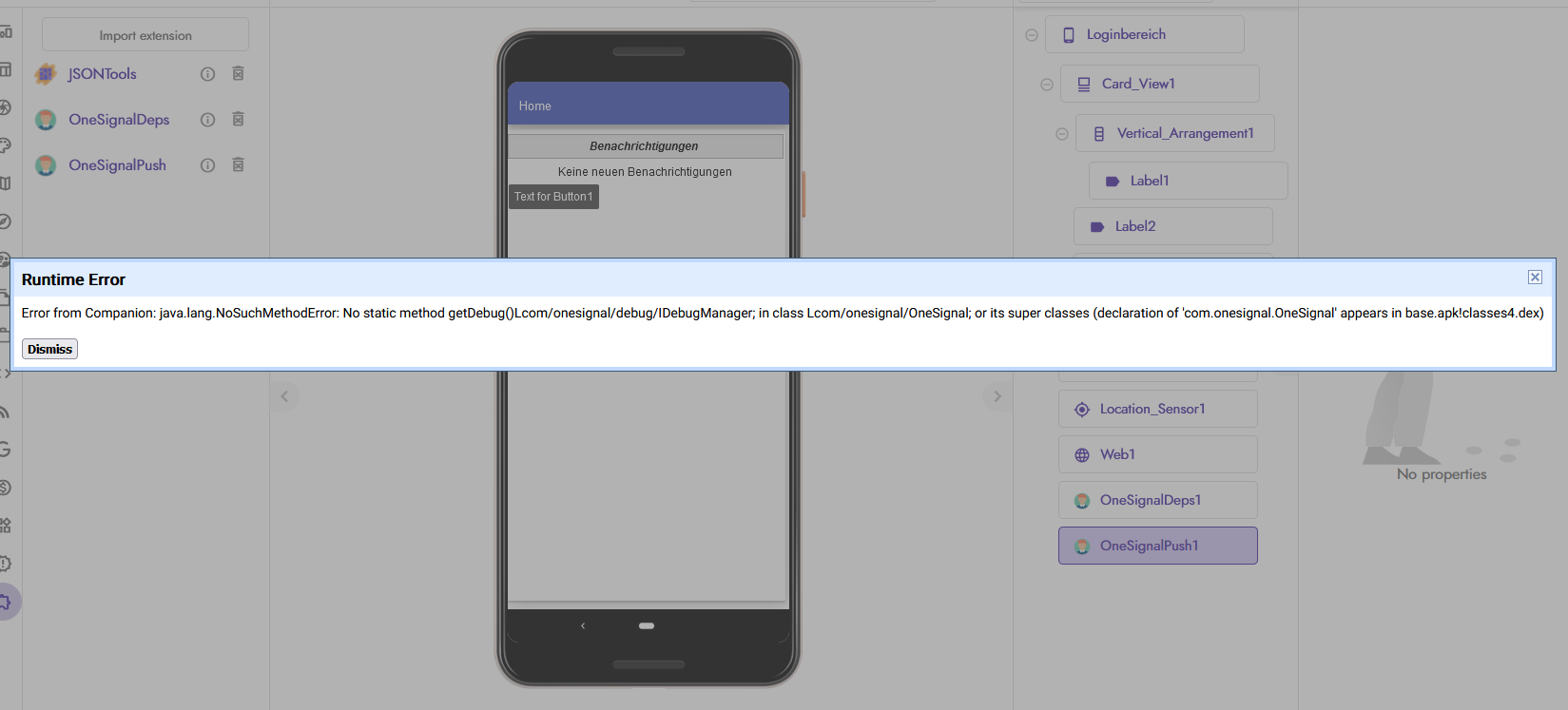1568x710 pixels.
Task: Click the Loginbereich phone screen icon
Action: click(1069, 35)
